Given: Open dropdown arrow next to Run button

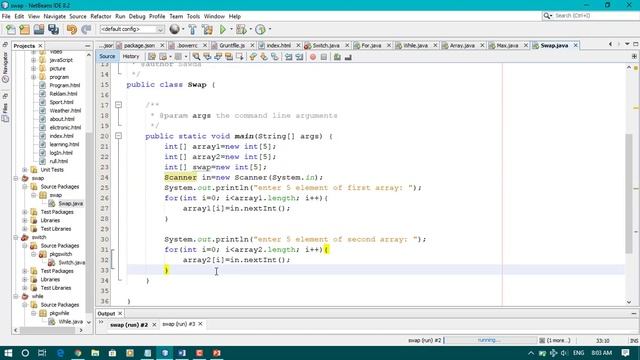Looking at the screenshot, I should (231, 29).
